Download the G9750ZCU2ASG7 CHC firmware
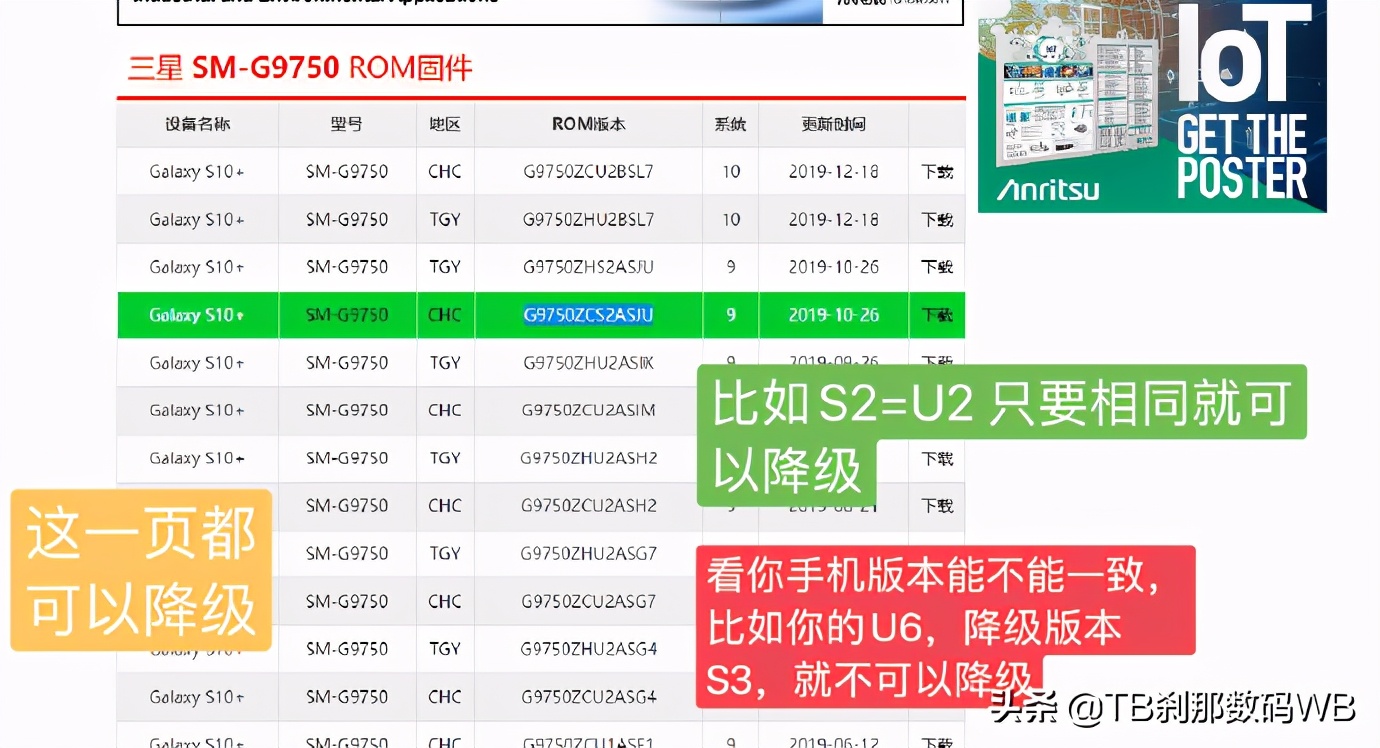 [938, 601]
